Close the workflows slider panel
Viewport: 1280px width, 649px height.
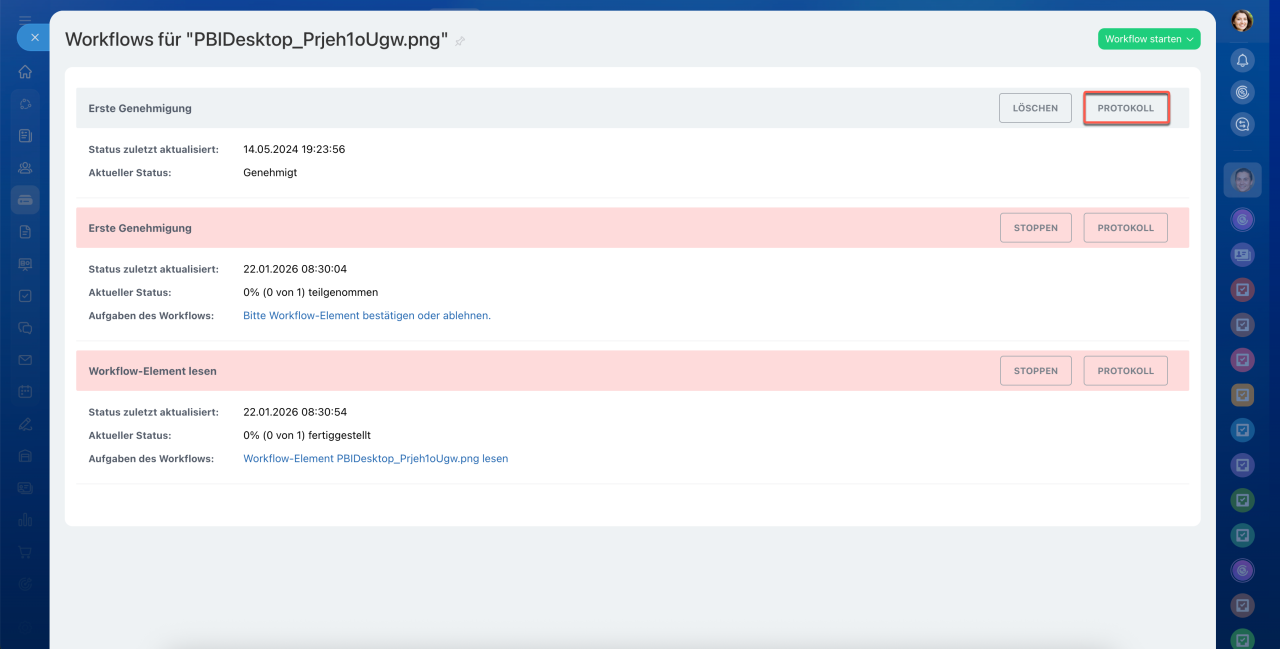coord(34,37)
